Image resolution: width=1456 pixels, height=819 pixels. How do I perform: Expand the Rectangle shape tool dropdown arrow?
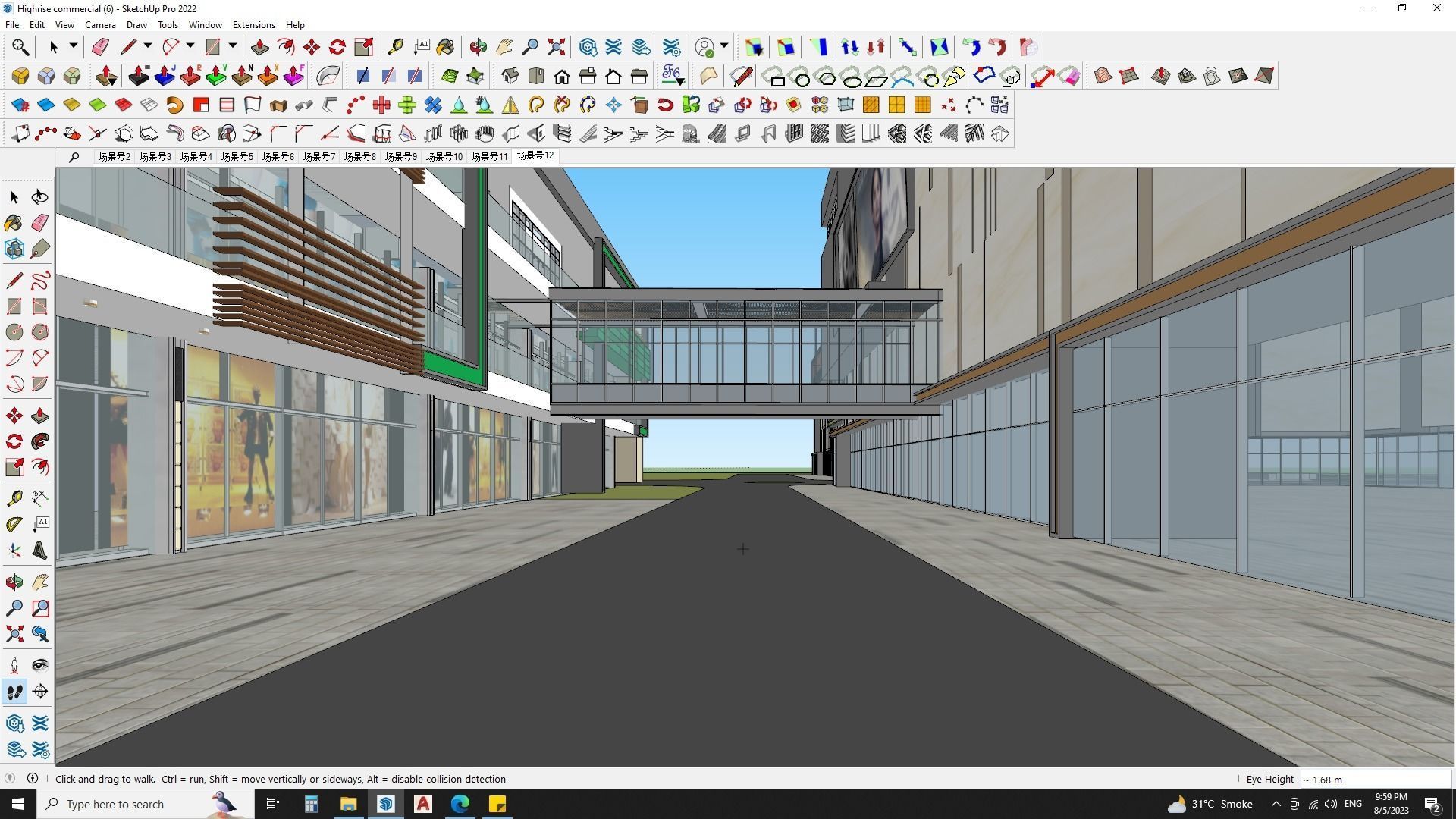coord(233,46)
